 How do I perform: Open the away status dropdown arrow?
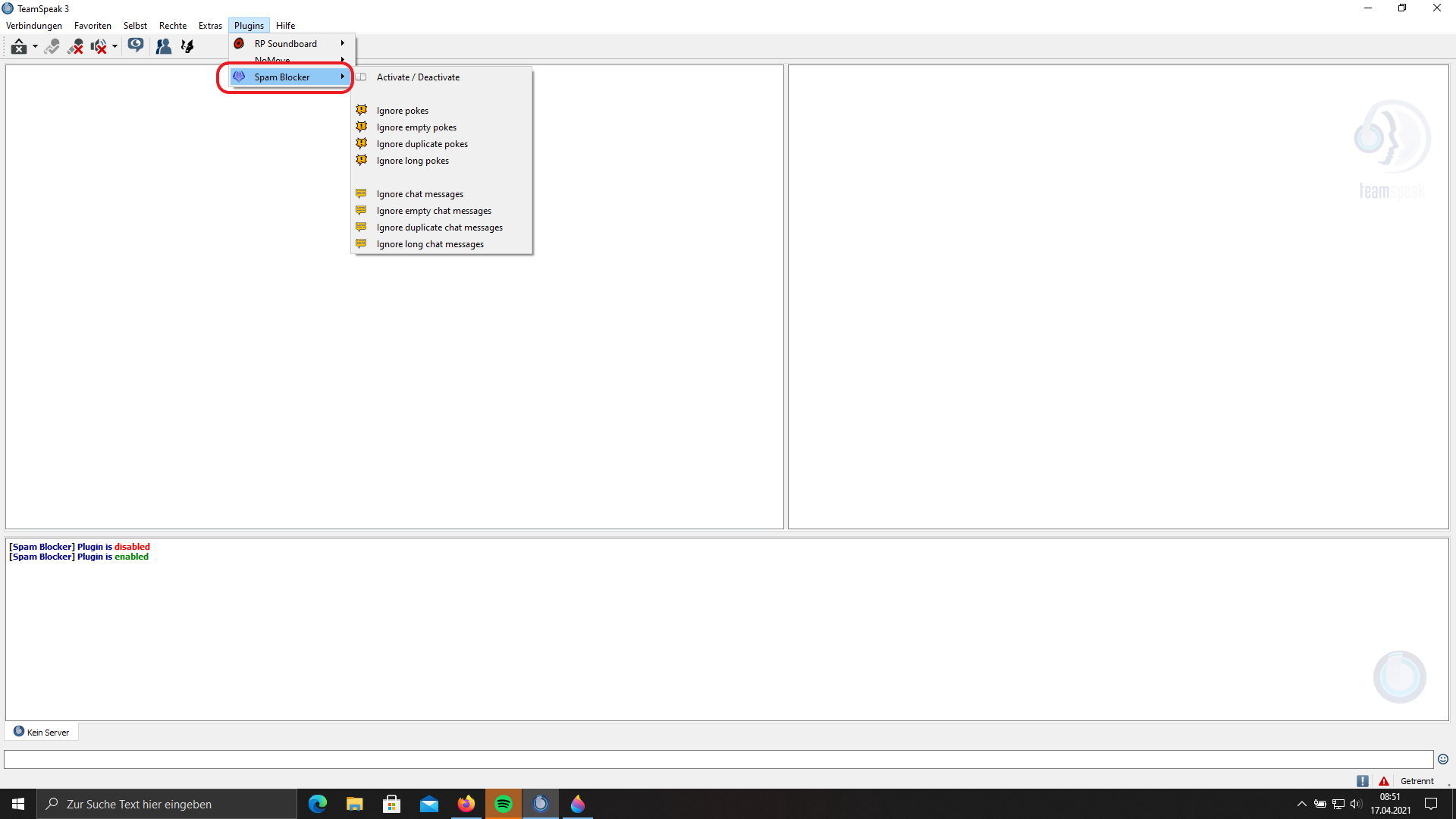35,47
